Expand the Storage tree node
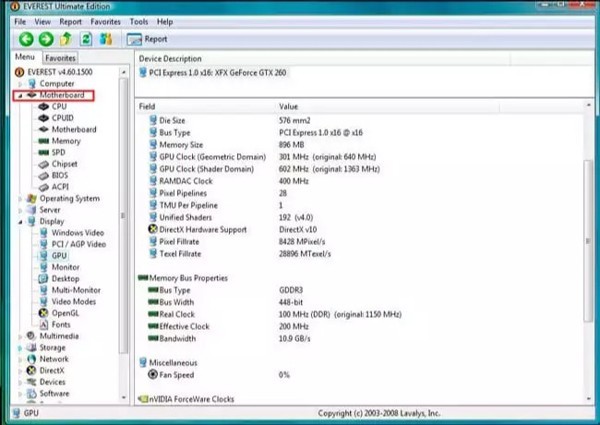The height and width of the screenshot is (425, 600). (x=20, y=348)
